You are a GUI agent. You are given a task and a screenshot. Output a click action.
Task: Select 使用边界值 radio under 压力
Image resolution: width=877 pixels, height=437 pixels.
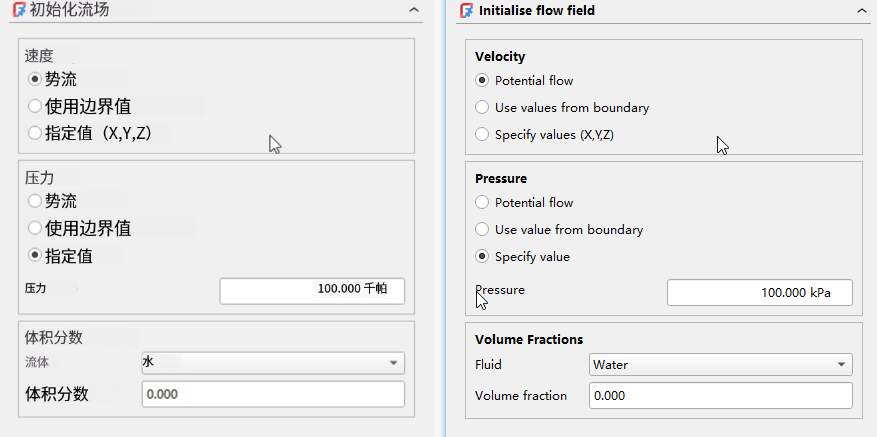tap(35, 228)
